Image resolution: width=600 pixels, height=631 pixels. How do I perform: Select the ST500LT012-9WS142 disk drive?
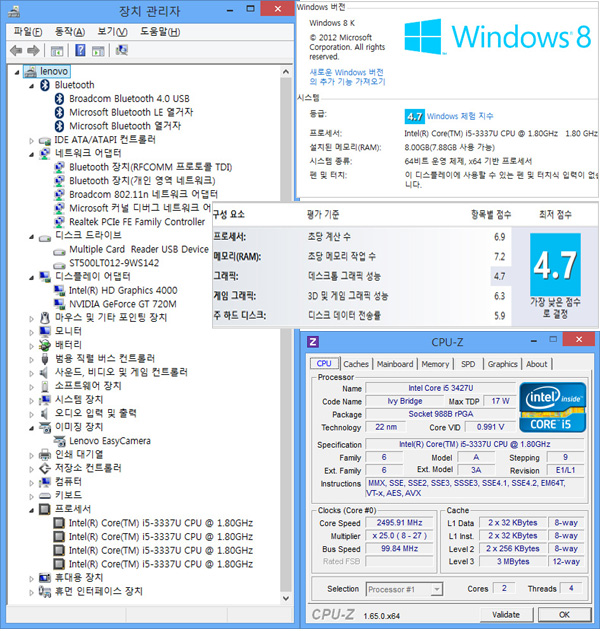tap(114, 263)
